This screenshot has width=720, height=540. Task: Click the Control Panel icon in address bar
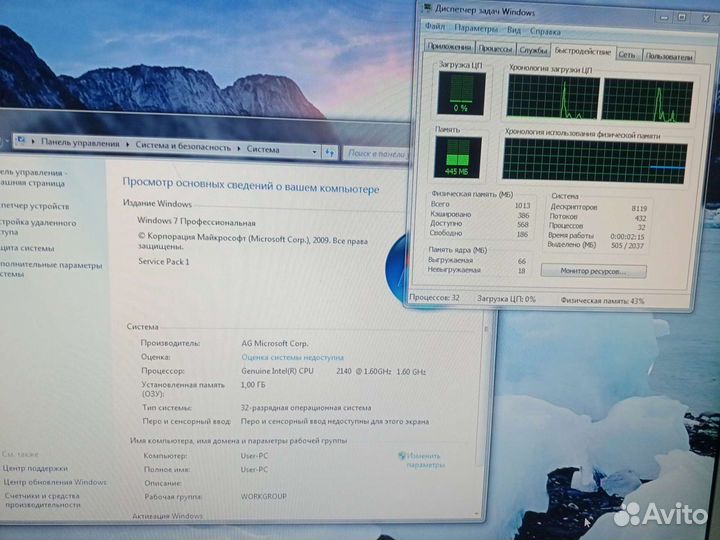click(21, 140)
